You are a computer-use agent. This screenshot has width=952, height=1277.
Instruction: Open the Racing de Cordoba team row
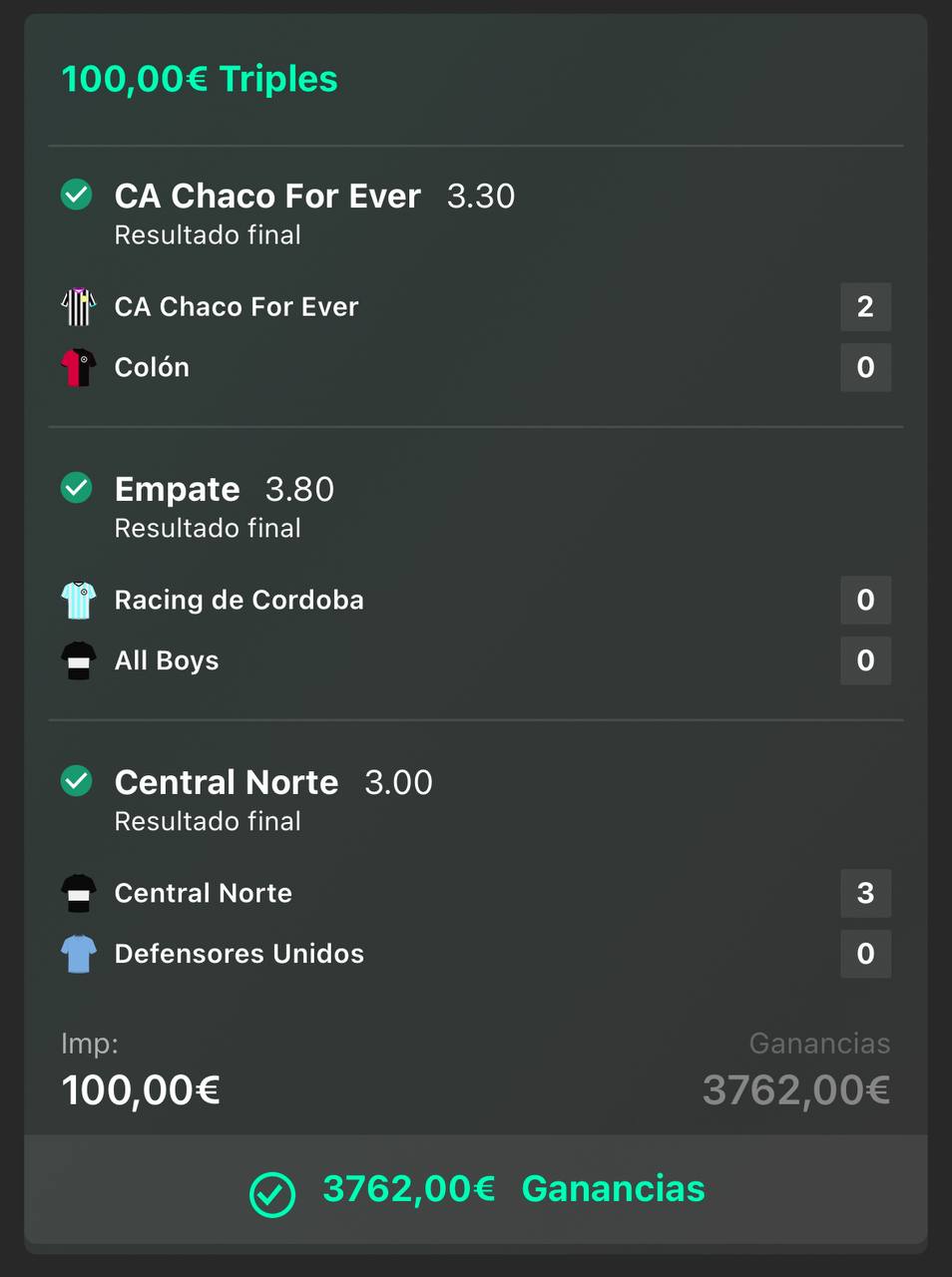[x=476, y=601]
